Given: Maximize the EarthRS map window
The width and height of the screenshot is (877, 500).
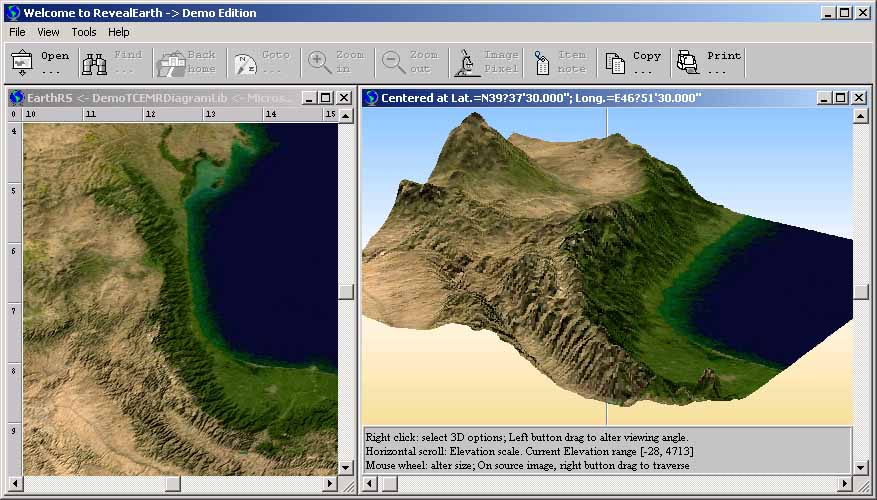Looking at the screenshot, I should [327, 97].
